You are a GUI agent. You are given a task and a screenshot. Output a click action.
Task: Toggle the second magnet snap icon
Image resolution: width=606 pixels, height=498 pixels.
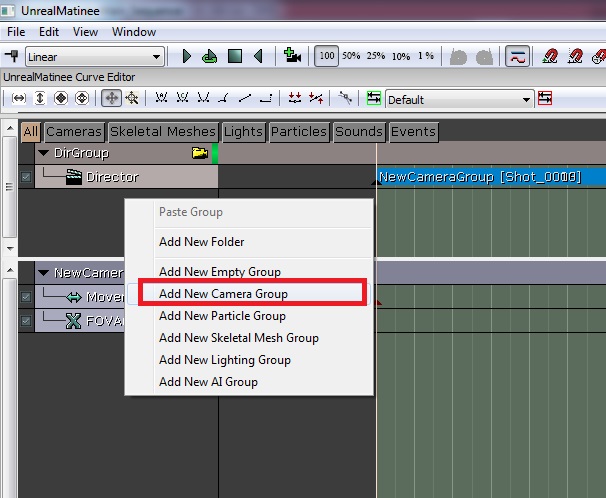click(575, 56)
